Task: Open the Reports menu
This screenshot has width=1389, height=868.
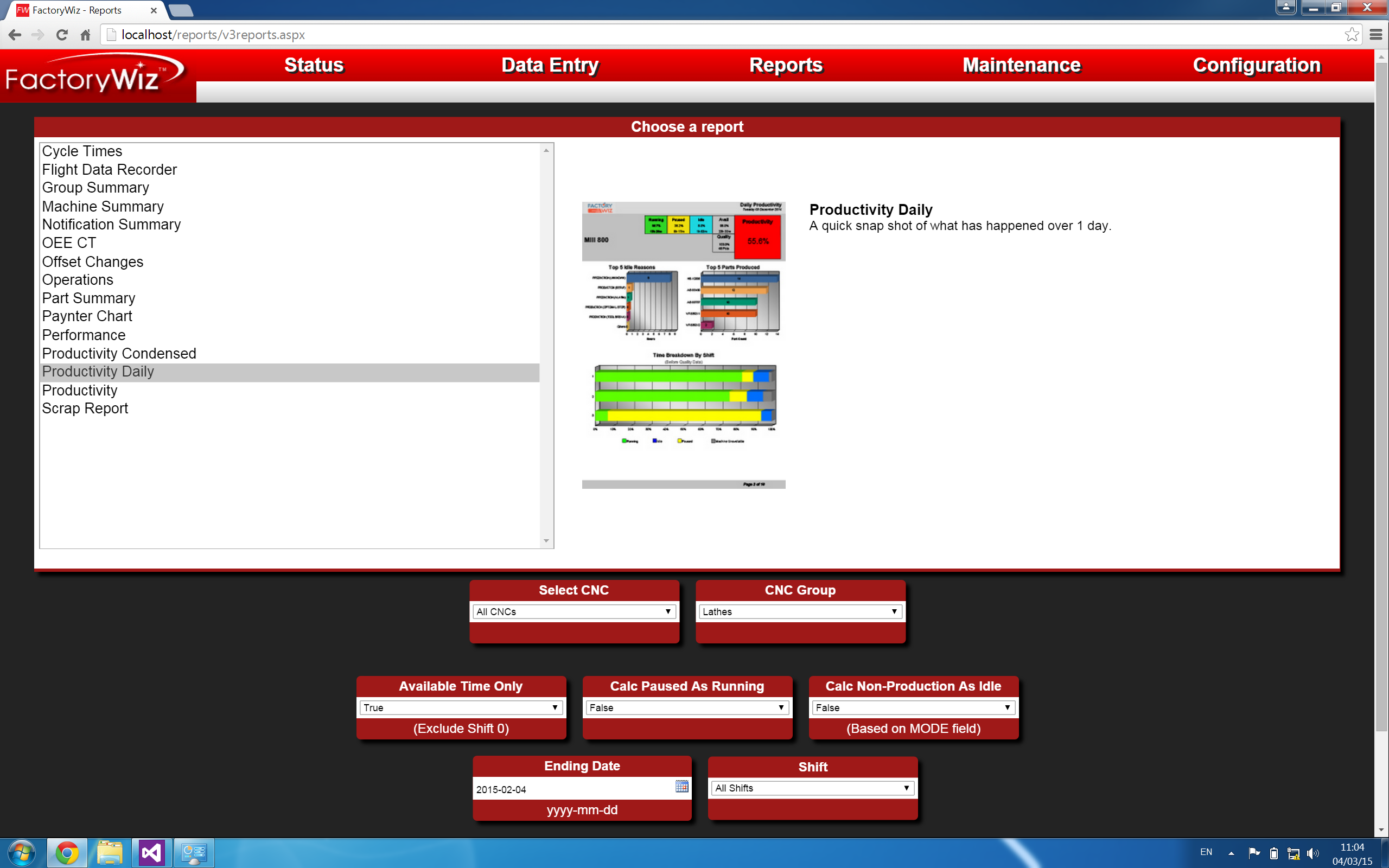Action: point(786,65)
